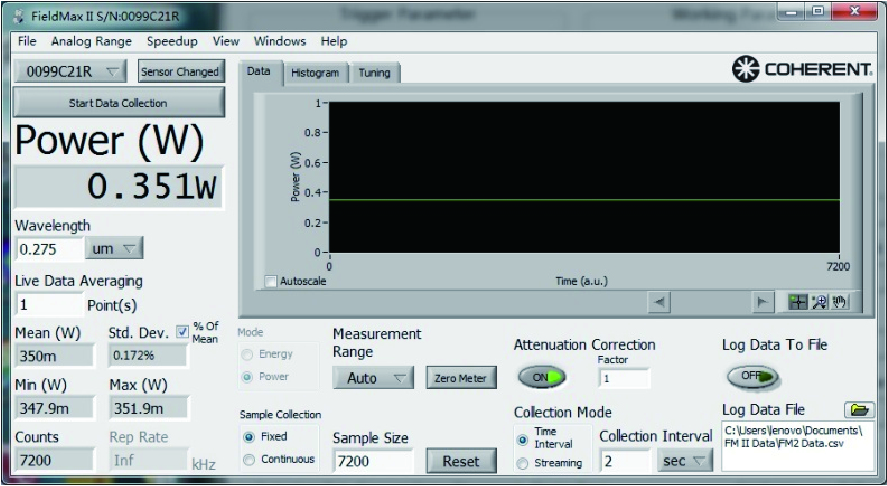This screenshot has width=887, height=486.
Task: Select the hand pan tool
Action: (x=839, y=302)
